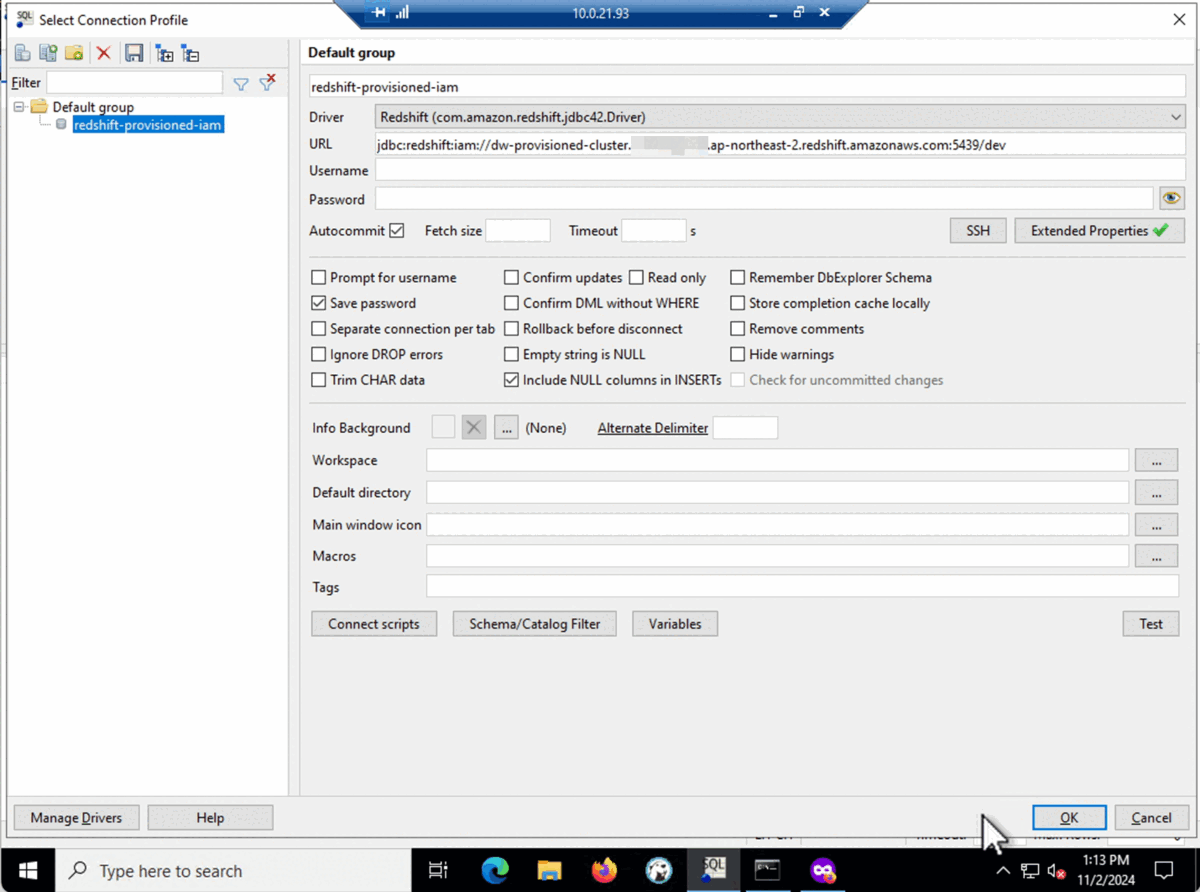1200x892 pixels.
Task: Uncheck Save password
Action: click(x=319, y=303)
